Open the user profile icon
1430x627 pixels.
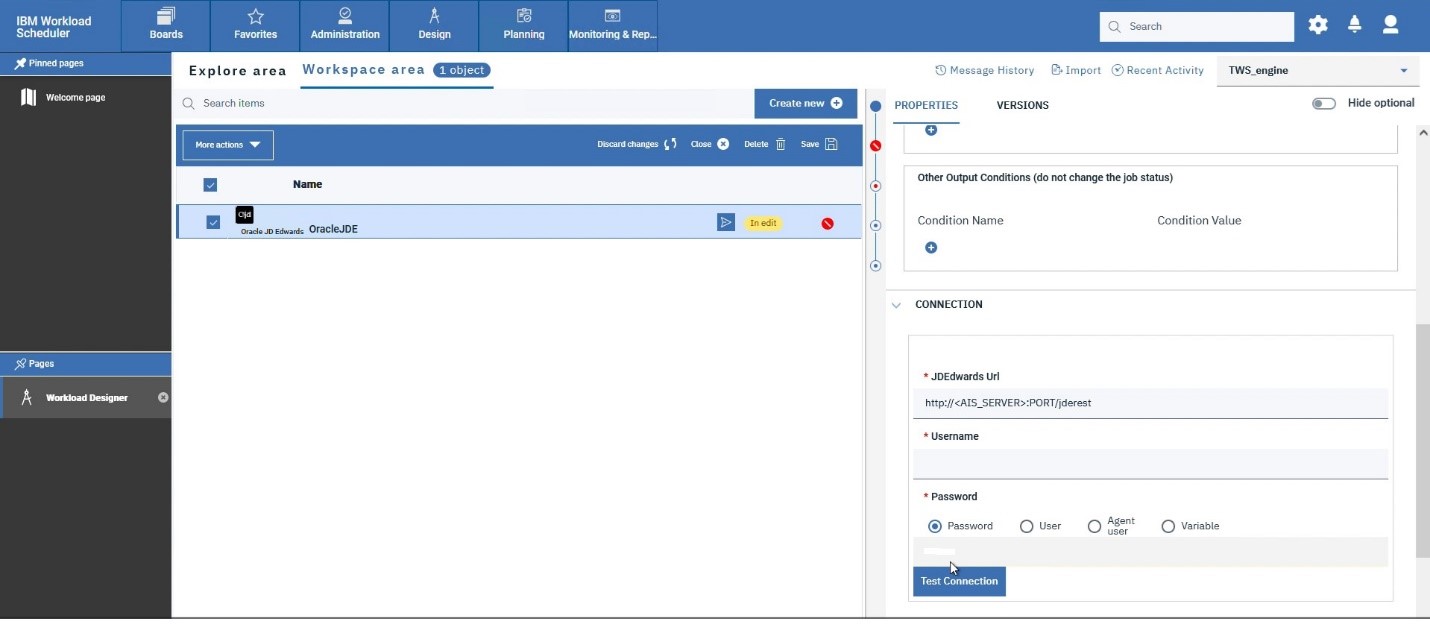coord(1390,26)
